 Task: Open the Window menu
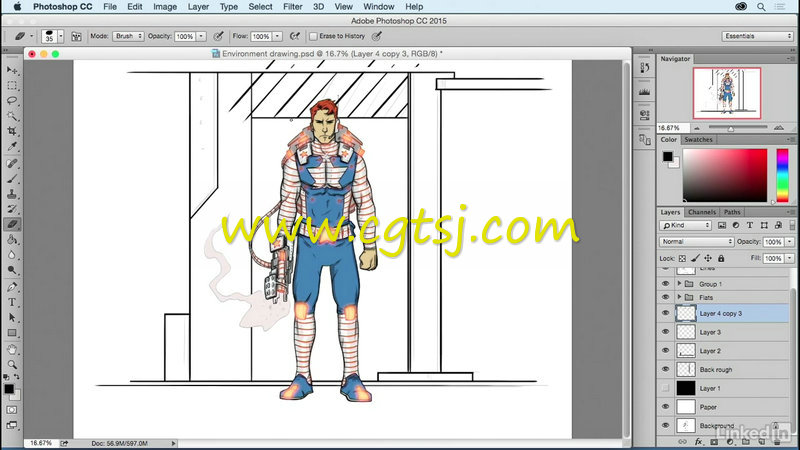[x=379, y=7]
